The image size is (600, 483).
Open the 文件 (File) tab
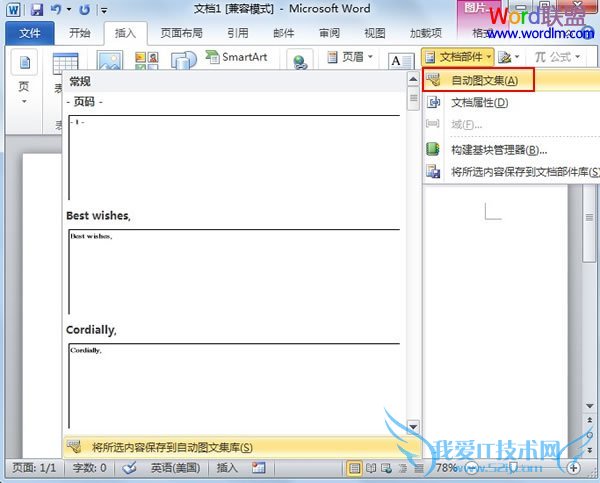pos(30,34)
